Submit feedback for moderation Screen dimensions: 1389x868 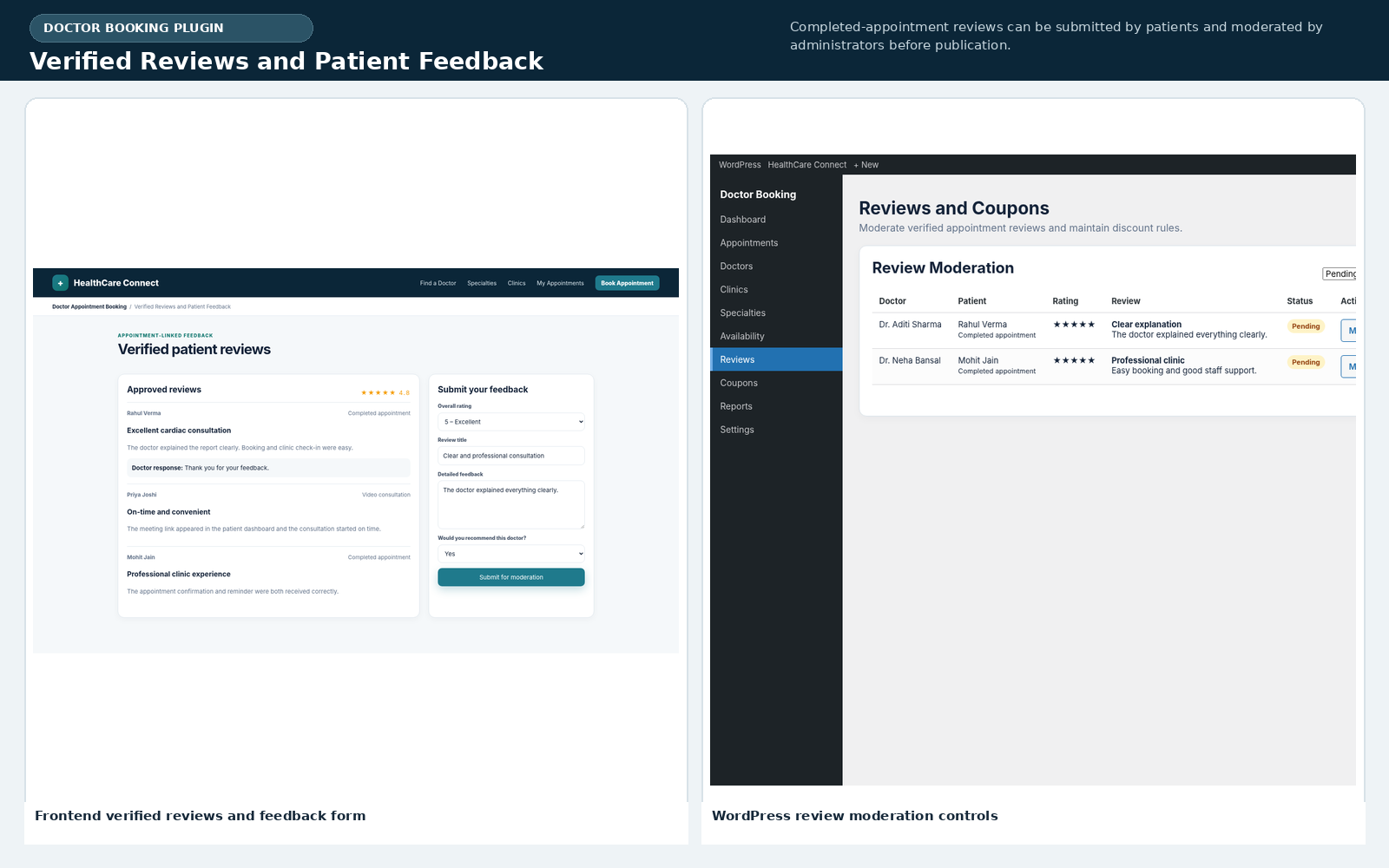pyautogui.click(x=511, y=577)
